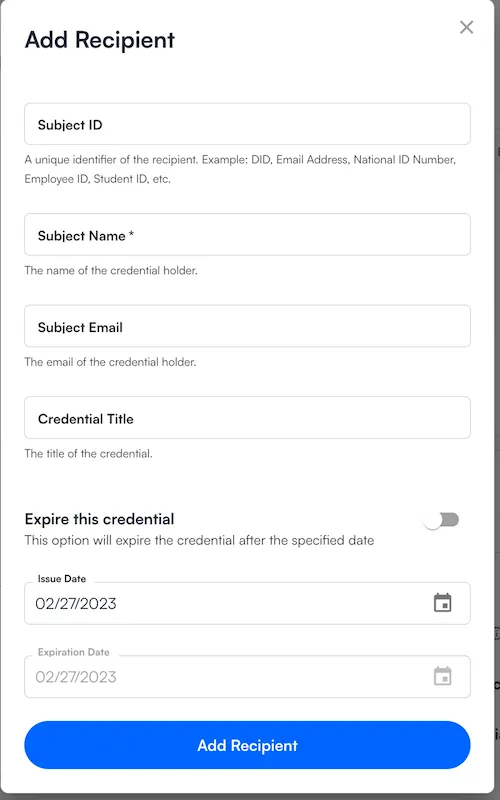This screenshot has height=800, width=500.
Task: Click 'The title of the credential' hint
Action: pyautogui.click(x=88, y=454)
